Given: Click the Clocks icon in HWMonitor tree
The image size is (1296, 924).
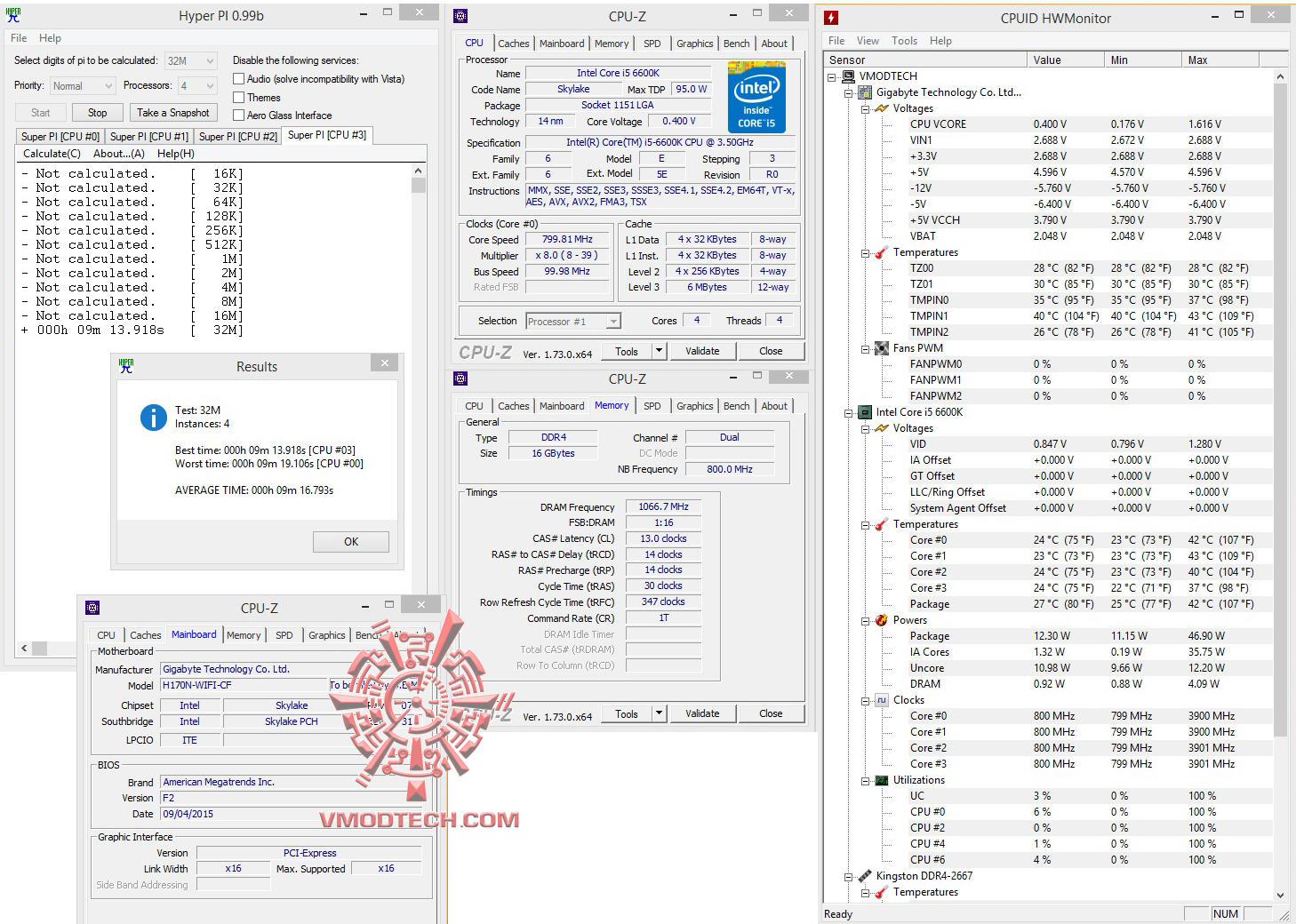Looking at the screenshot, I should pos(882,700).
